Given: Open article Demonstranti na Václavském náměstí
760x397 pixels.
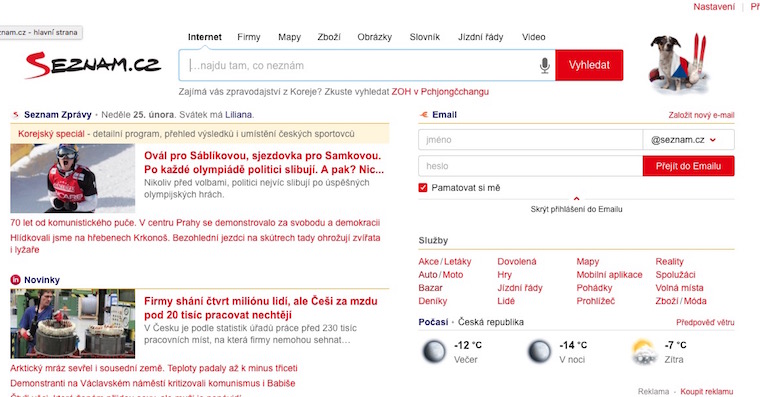Looking at the screenshot, I should (153, 383).
